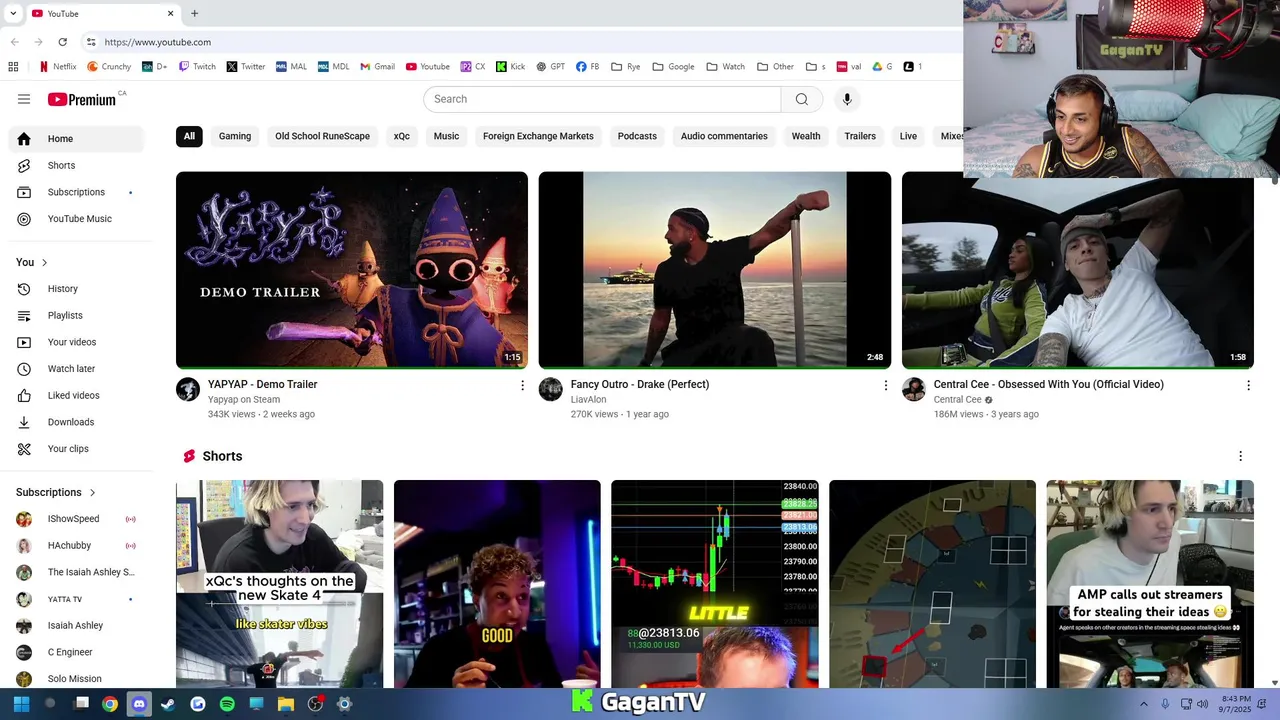Expand the You section chevron
1280x720 pixels.
pyautogui.click(x=44, y=262)
